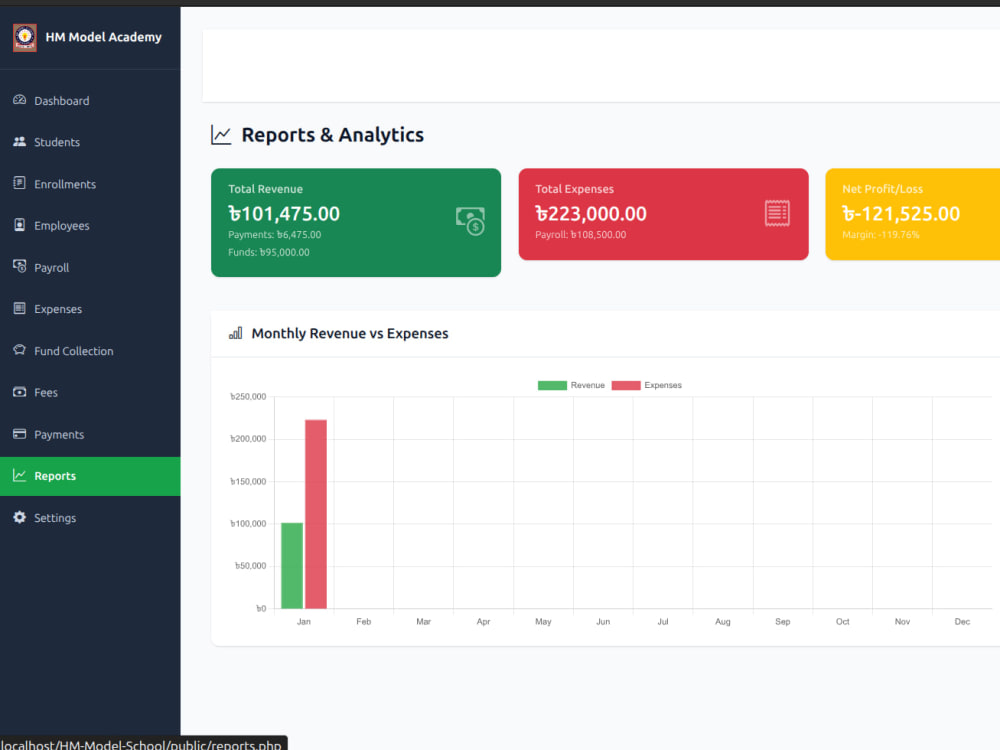Screen dimensions: 1000x750
Task: Go to the Fees page
Action: (90, 393)
